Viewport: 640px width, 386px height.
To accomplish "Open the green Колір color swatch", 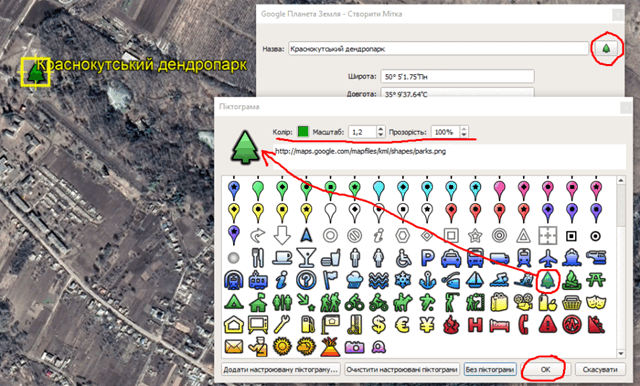I will 303,131.
